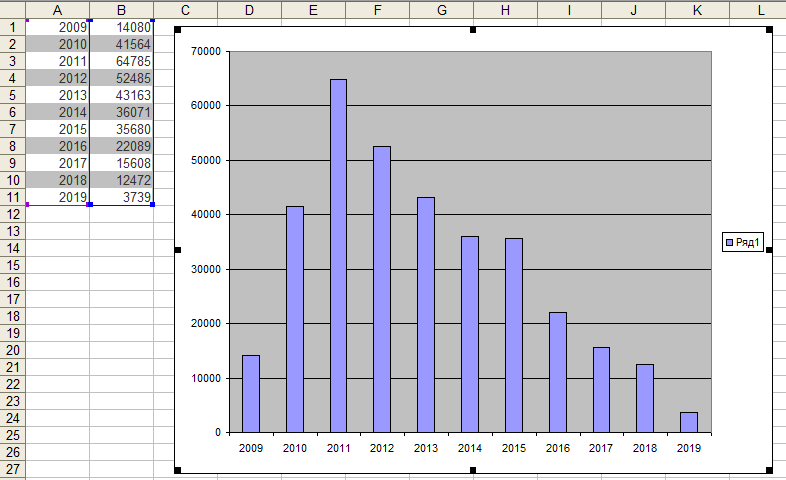This screenshot has height=480, width=786.
Task: Select the Ряд1 legend label
Action: click(x=748, y=242)
